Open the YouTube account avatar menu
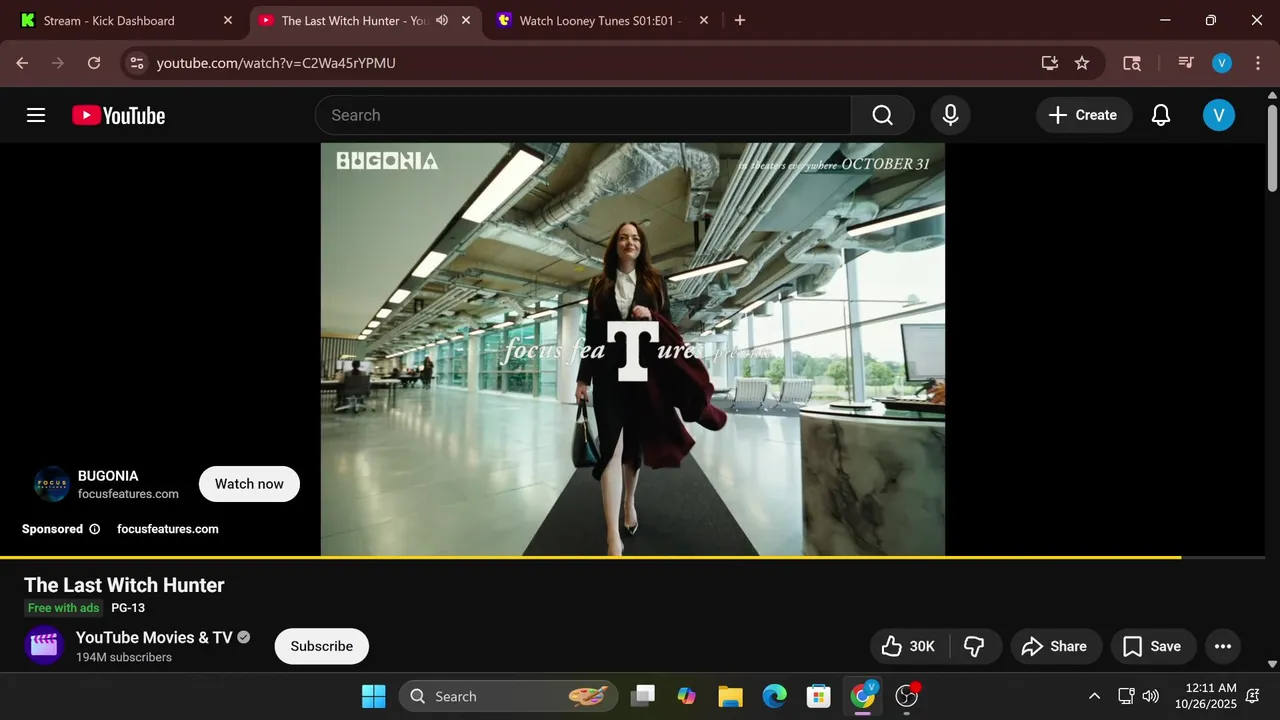Screen dimensions: 1280x720 coord(1218,115)
